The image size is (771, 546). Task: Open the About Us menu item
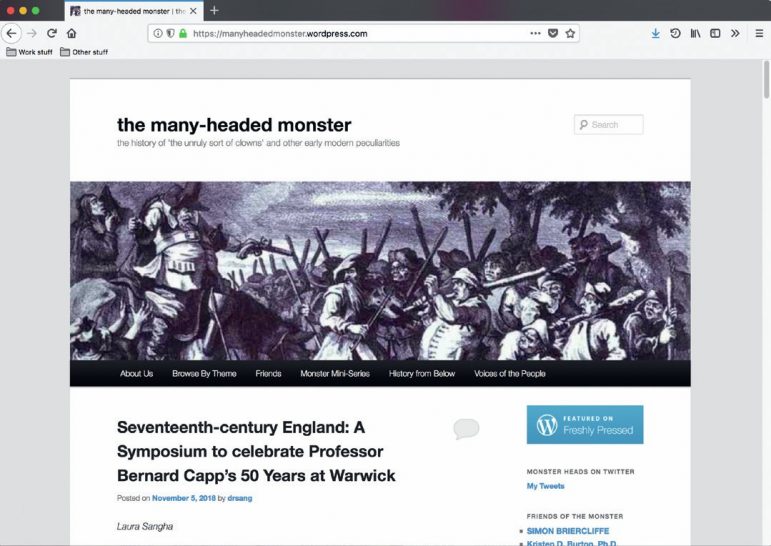136,373
